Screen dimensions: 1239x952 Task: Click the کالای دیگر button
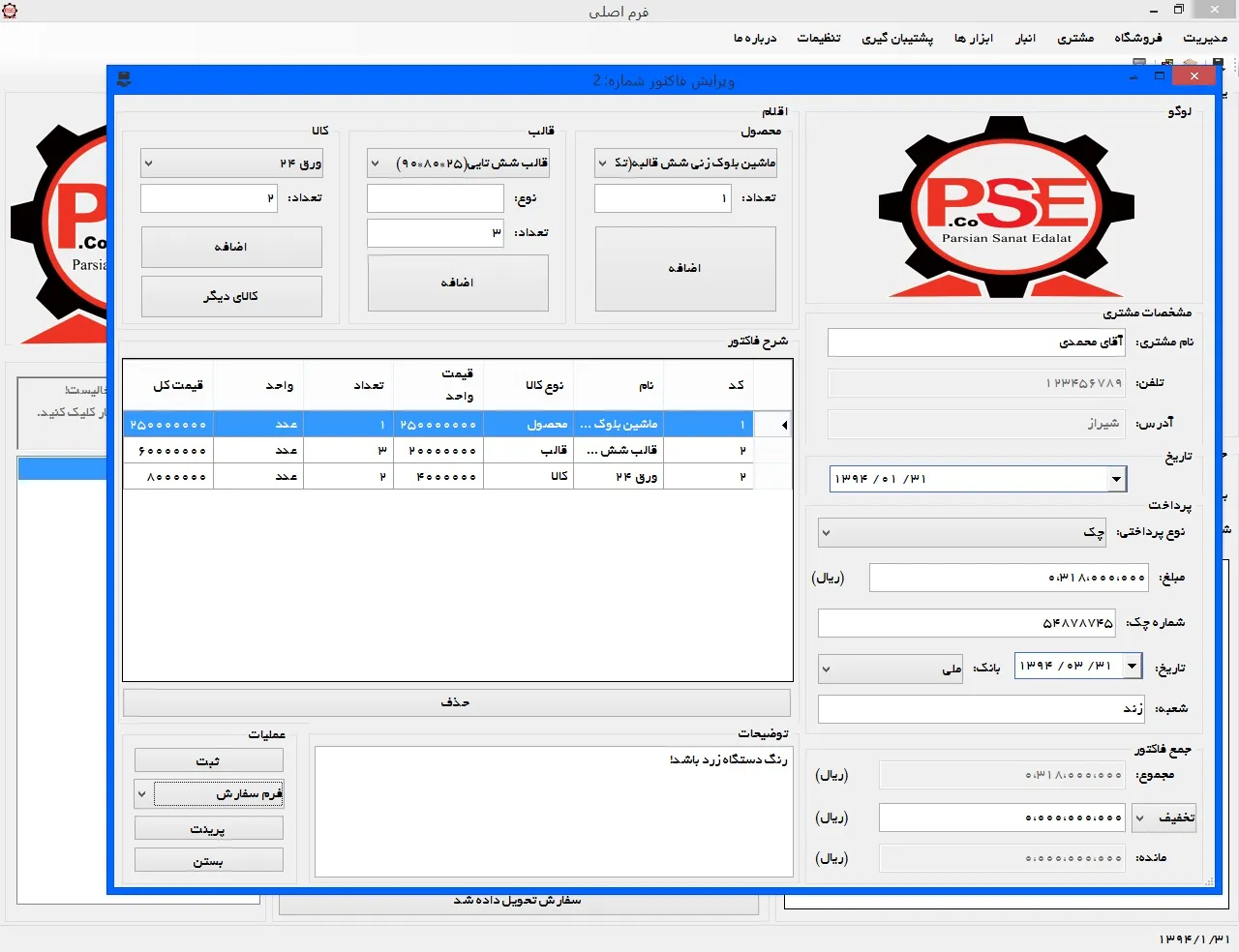point(231,296)
